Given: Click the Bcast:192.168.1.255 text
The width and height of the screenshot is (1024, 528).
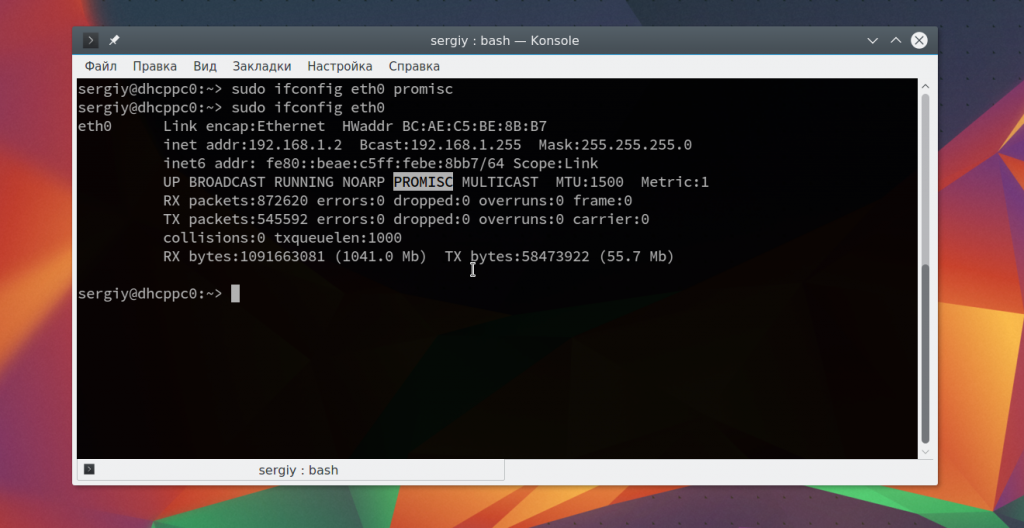Looking at the screenshot, I should click(440, 144).
